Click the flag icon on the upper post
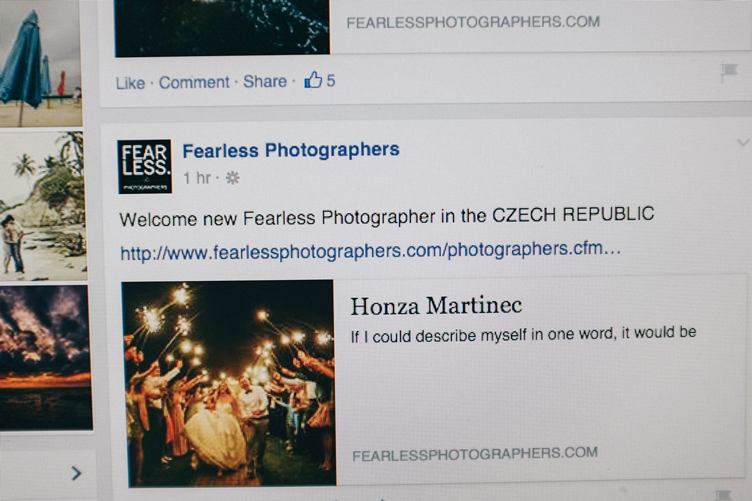 coord(729,72)
